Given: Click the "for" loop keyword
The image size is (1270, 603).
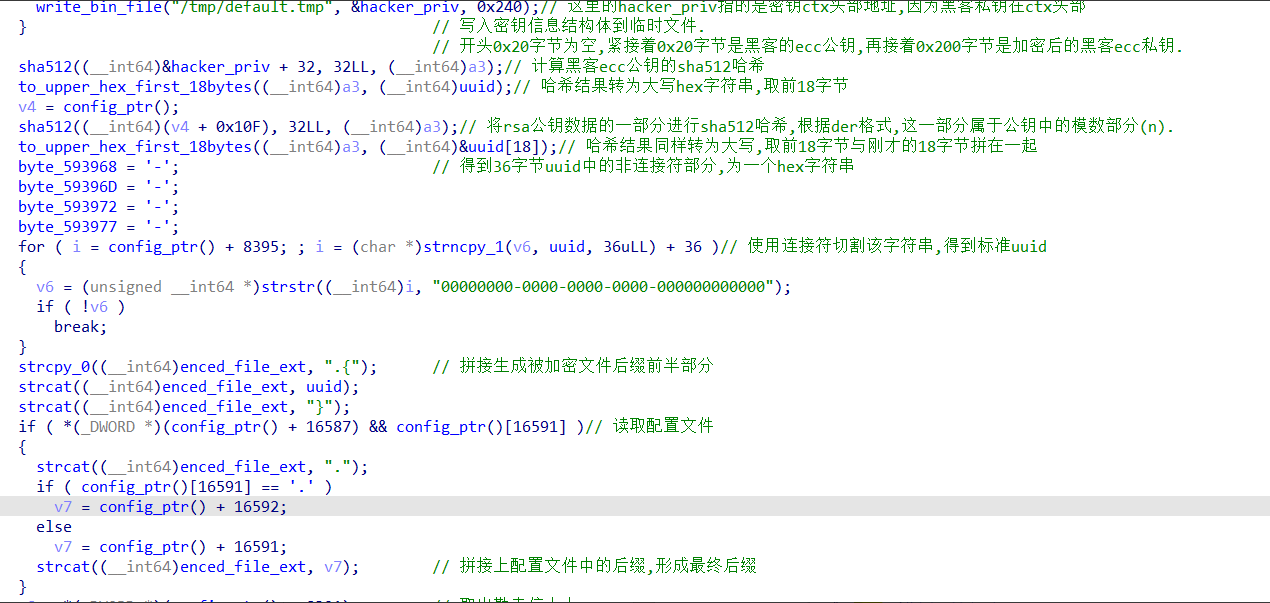Looking at the screenshot, I should click(31, 247).
